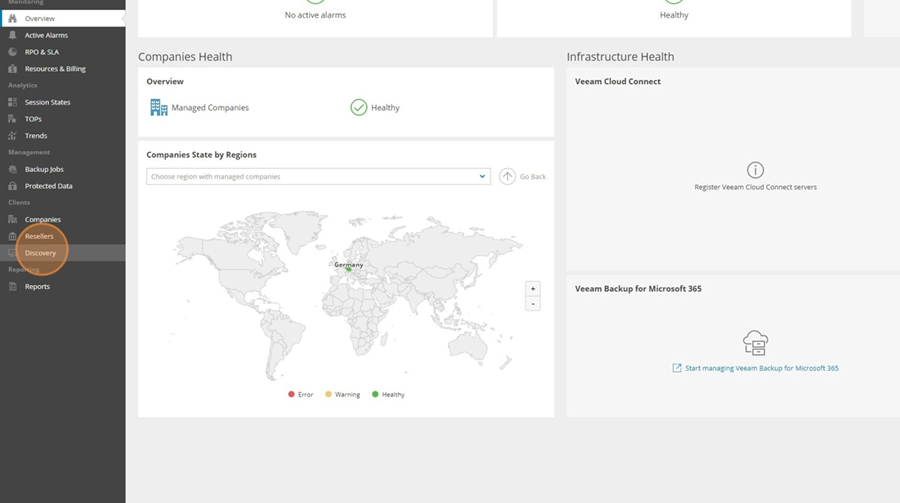Screen dimensions: 900x503
Task: Open the Resellers page
Action: pyautogui.click(x=39, y=236)
